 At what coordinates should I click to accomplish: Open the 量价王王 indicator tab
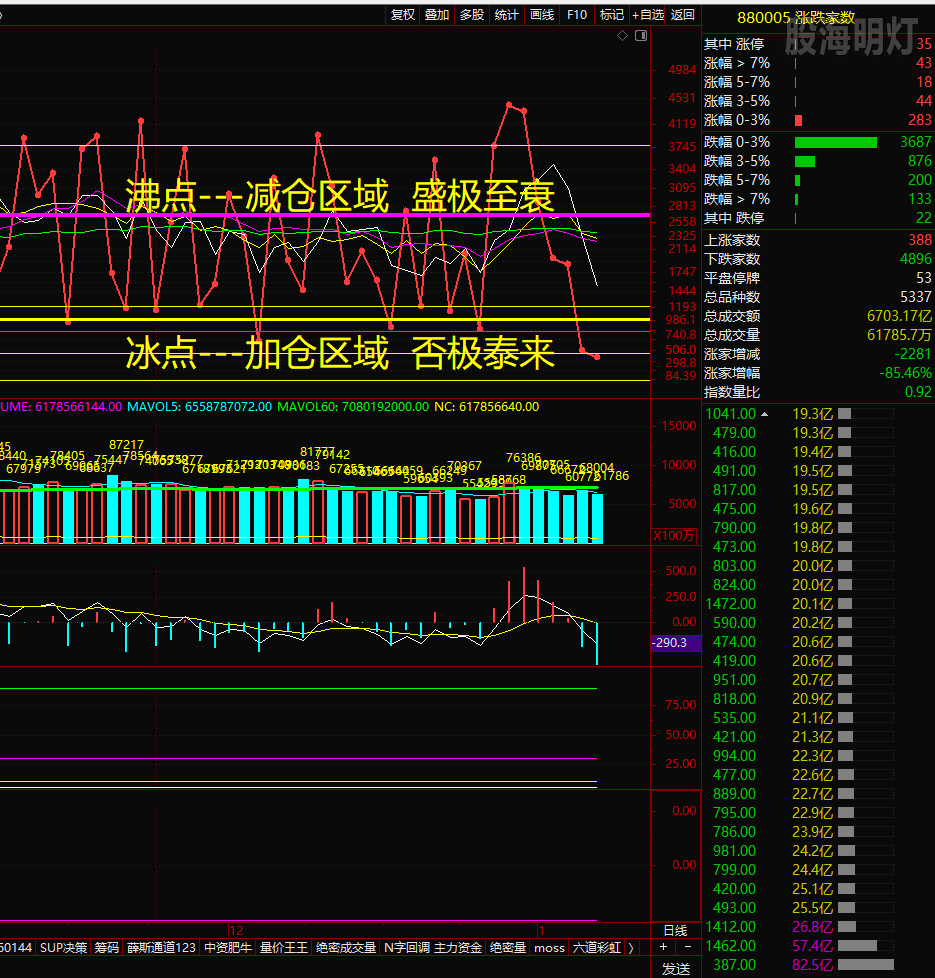(x=284, y=948)
